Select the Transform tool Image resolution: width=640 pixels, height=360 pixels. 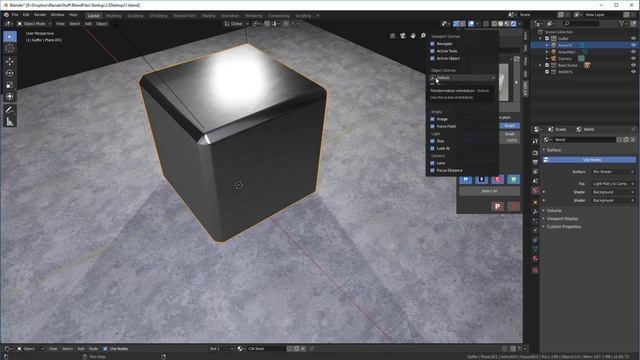tap(10, 97)
